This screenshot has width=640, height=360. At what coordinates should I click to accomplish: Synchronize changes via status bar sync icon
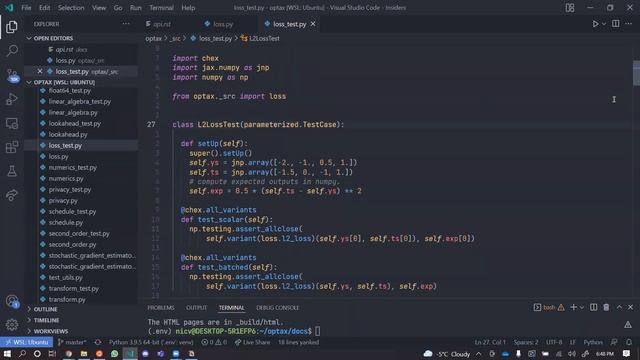(98, 342)
